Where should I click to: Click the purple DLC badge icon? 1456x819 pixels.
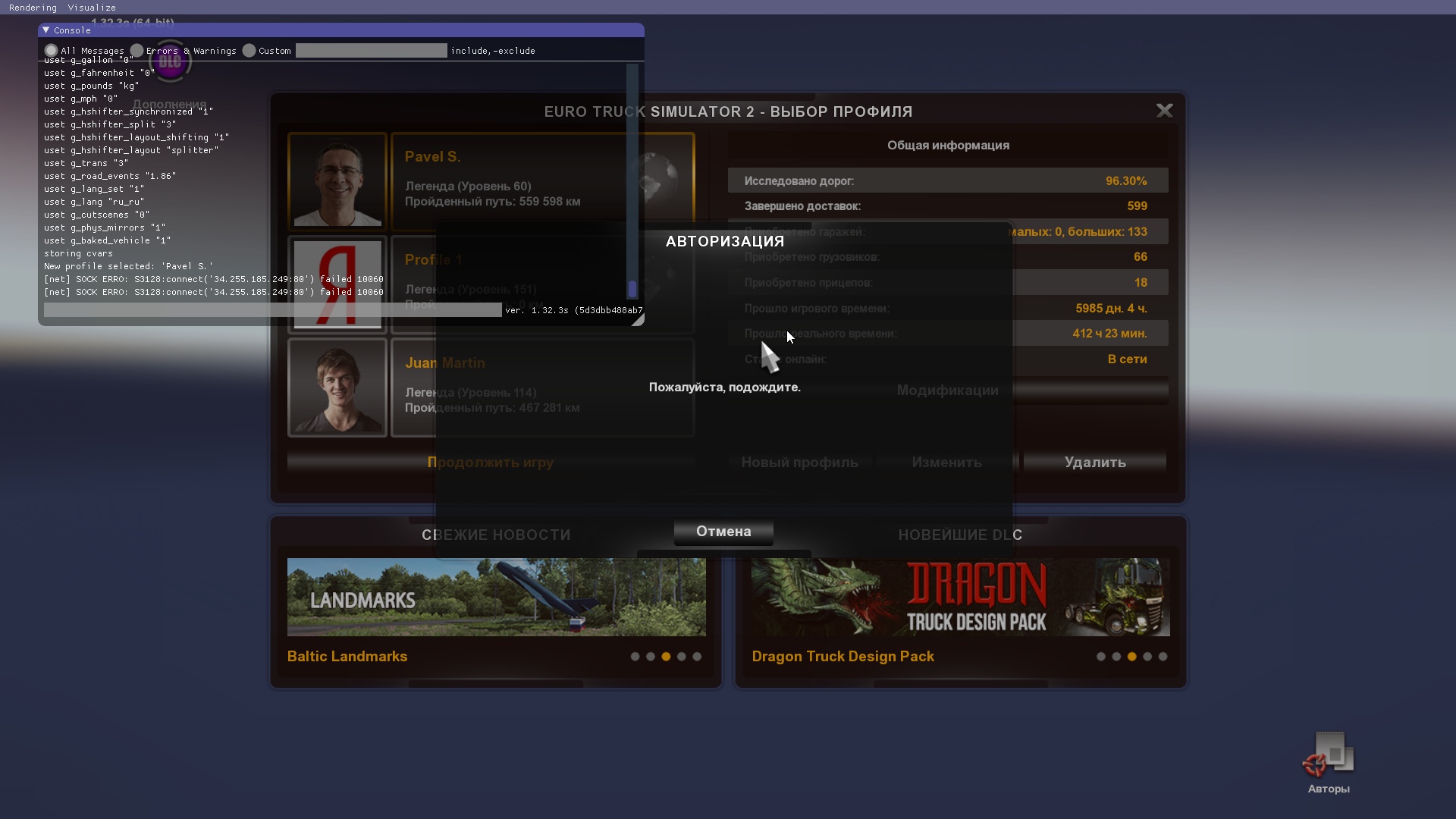[x=170, y=62]
